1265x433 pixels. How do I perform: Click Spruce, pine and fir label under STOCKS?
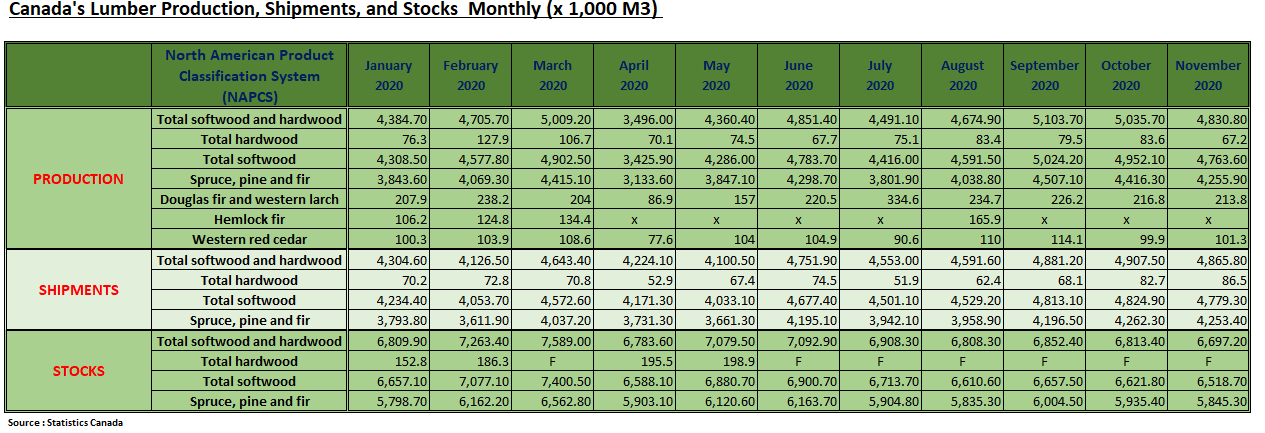pyautogui.click(x=250, y=402)
